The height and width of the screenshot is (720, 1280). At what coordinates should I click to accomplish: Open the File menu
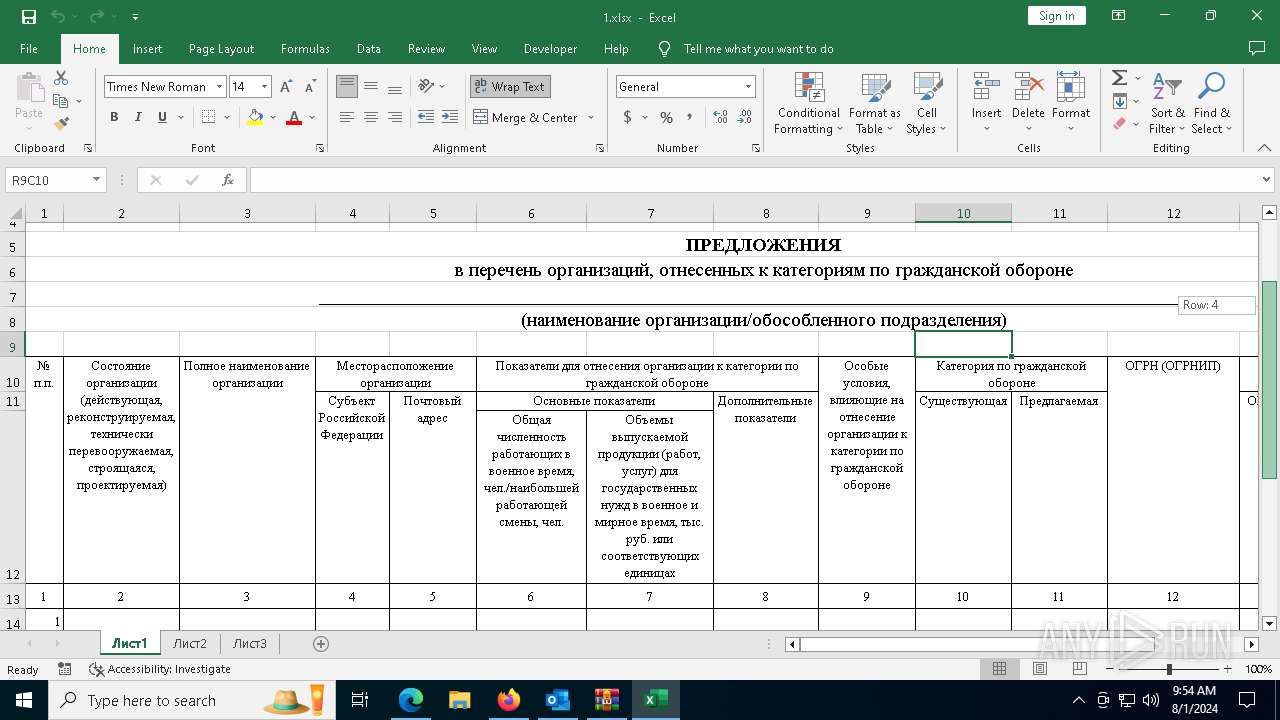29,49
